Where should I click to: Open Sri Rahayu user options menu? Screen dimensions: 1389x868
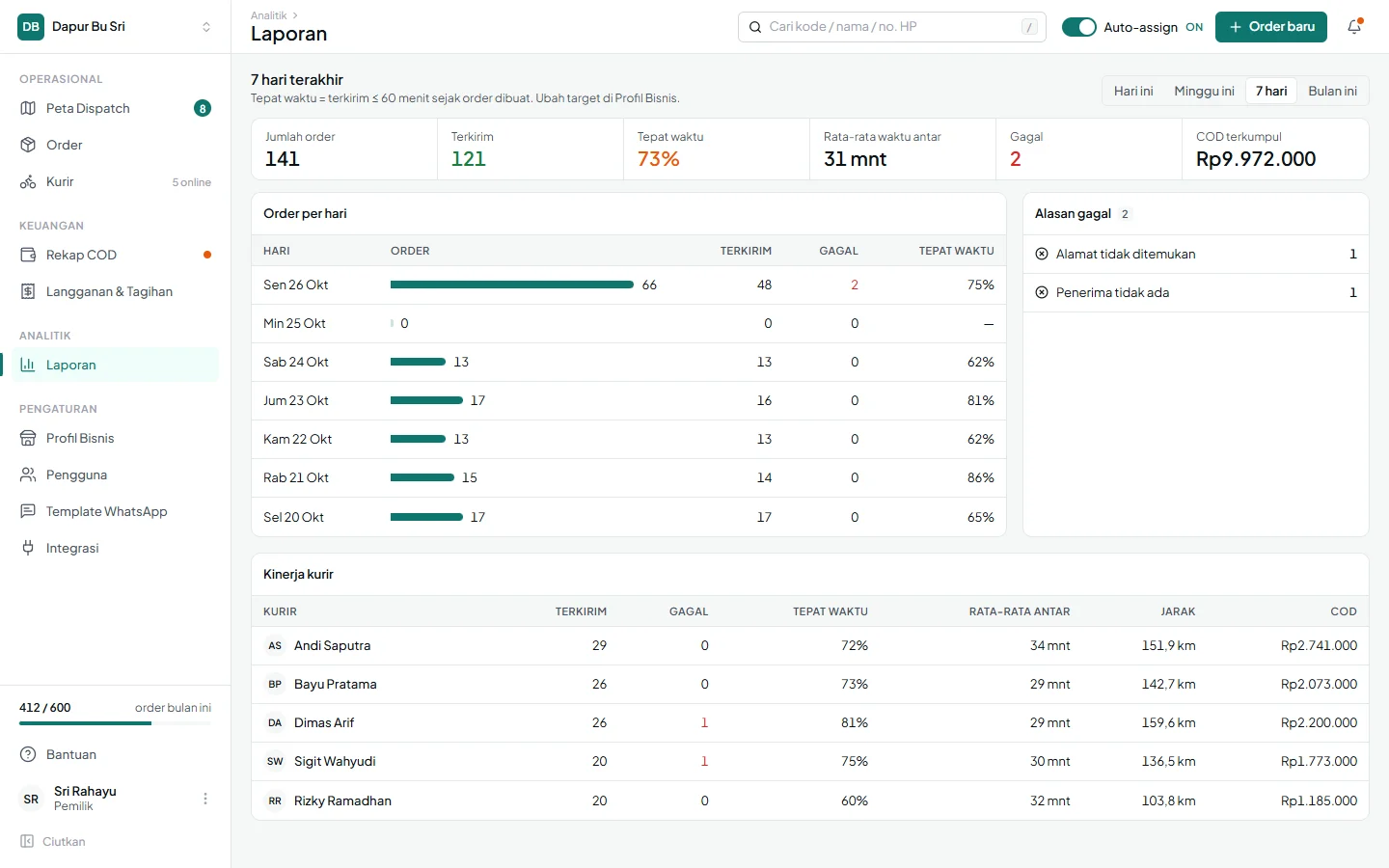[204, 799]
